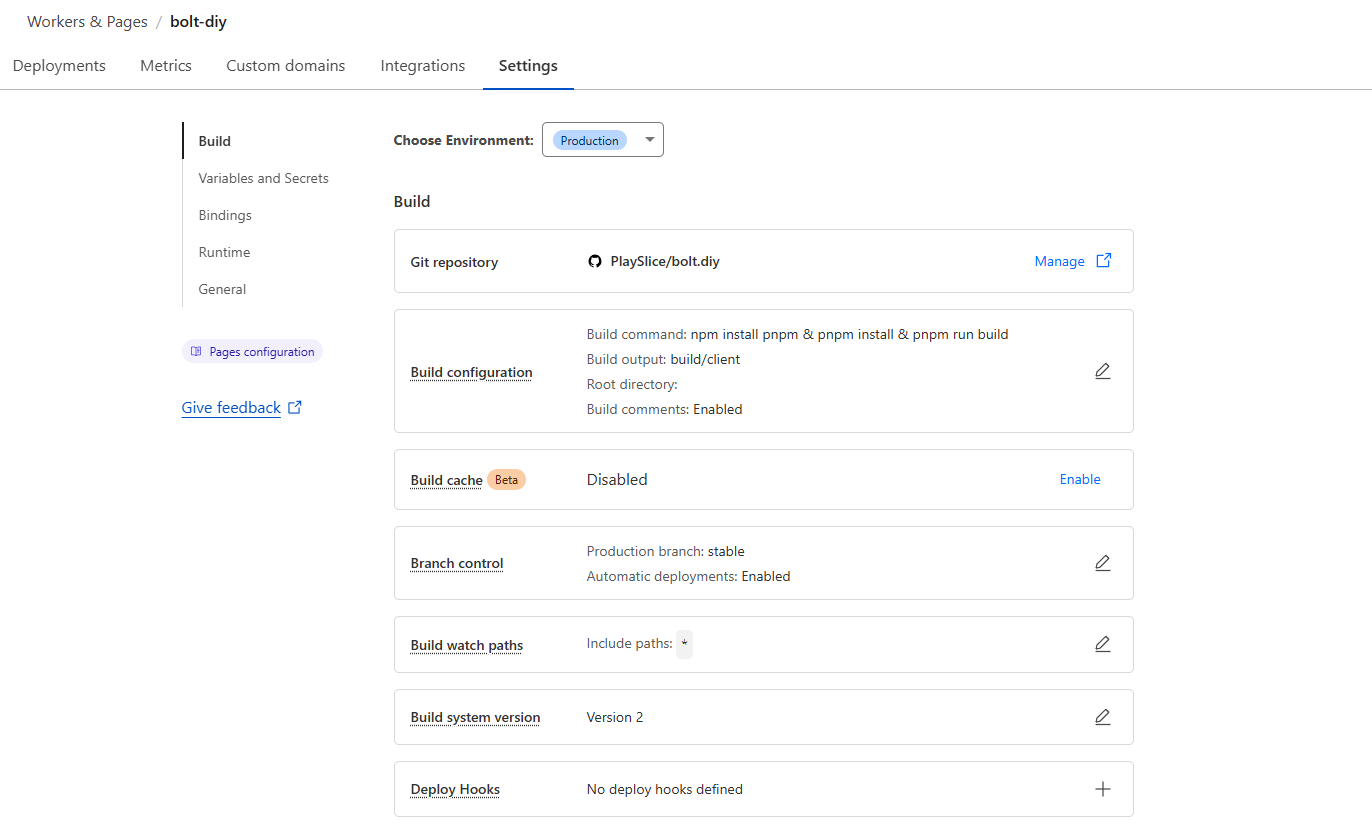Click the 'Build comments: Enabled' text
Viewport: 1372px width, 831px height.
click(664, 409)
